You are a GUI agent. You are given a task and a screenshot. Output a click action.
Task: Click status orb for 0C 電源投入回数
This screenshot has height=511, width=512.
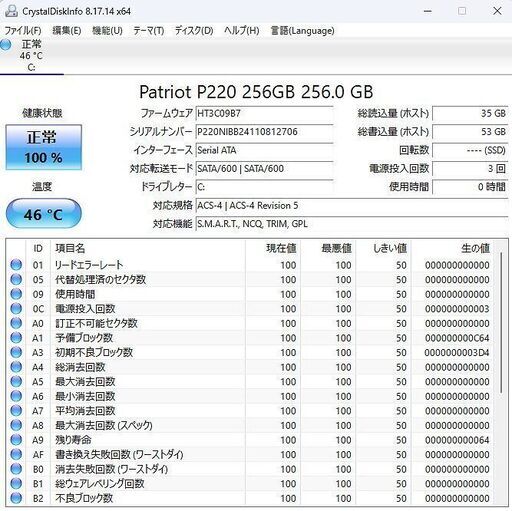point(16,309)
